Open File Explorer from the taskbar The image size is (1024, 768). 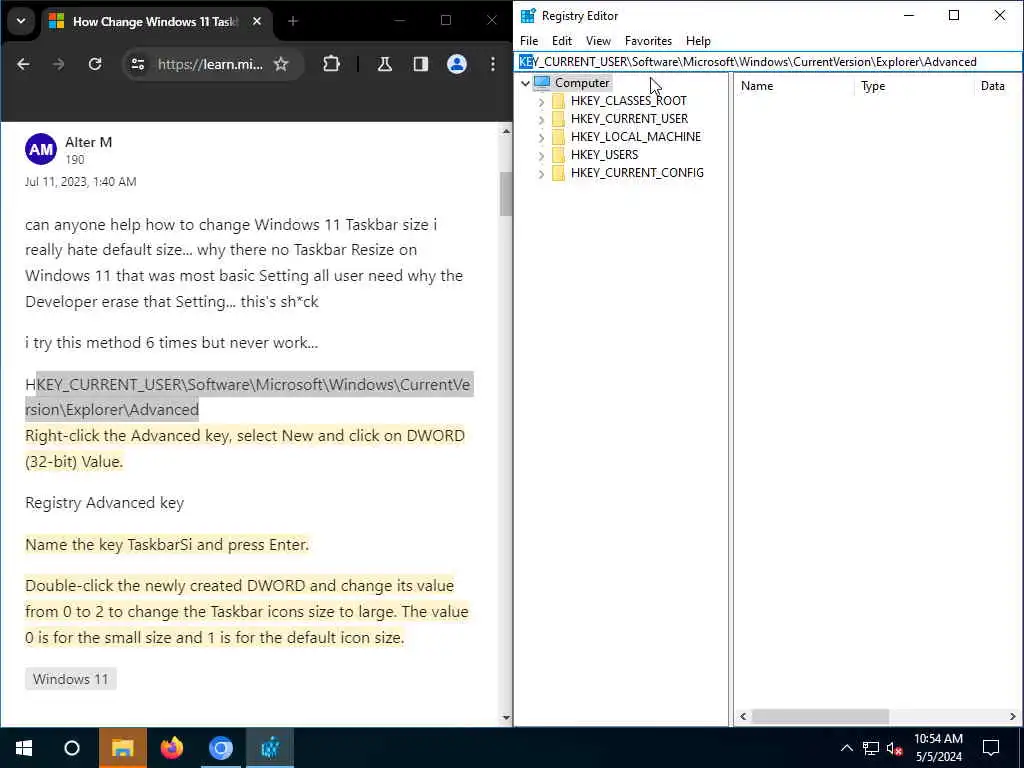[123, 748]
